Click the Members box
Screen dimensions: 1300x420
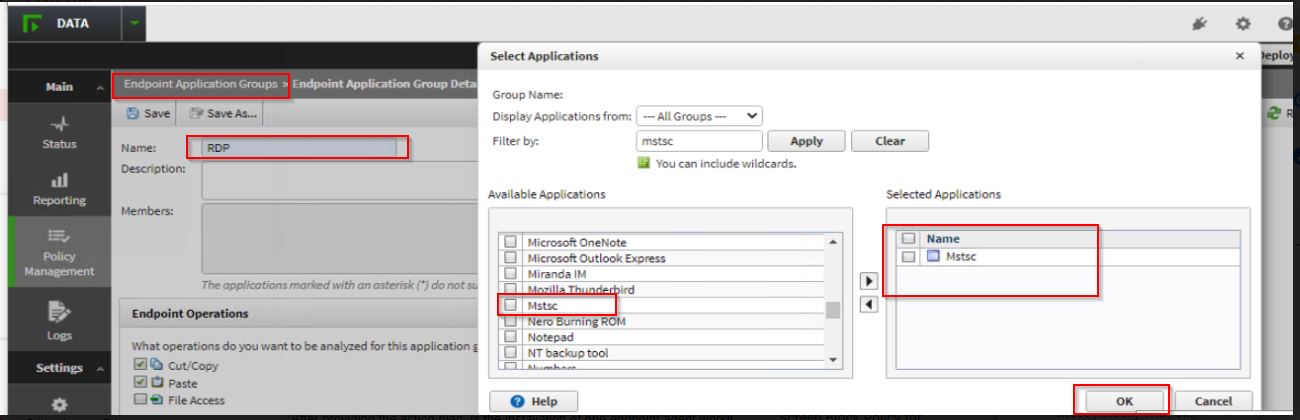(340, 238)
